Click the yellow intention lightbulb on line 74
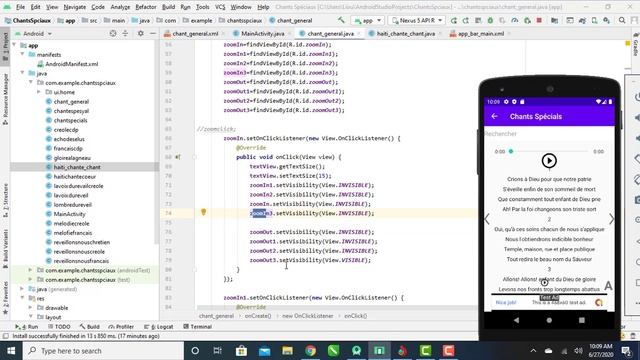 (204, 212)
